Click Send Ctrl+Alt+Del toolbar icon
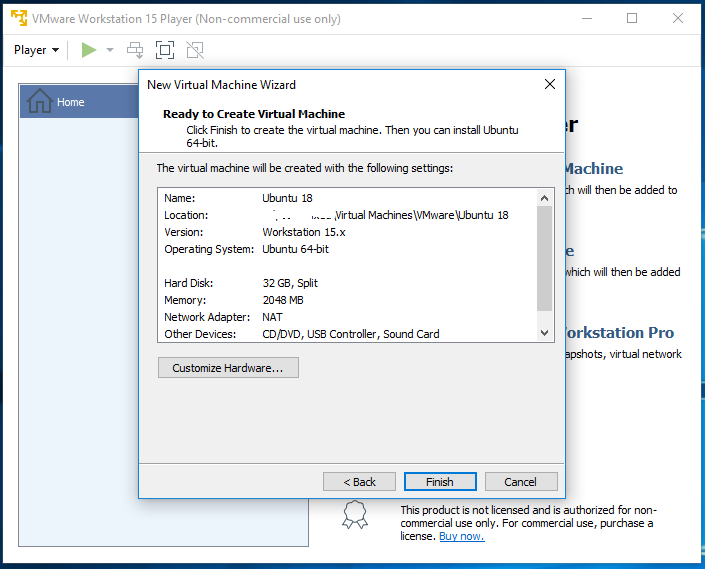Image resolution: width=705 pixels, height=569 pixels. pos(135,50)
